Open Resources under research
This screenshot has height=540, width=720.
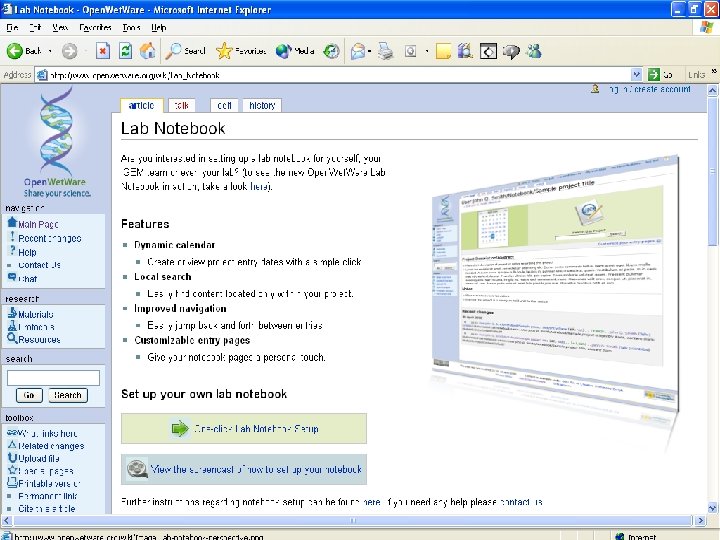click(39, 339)
